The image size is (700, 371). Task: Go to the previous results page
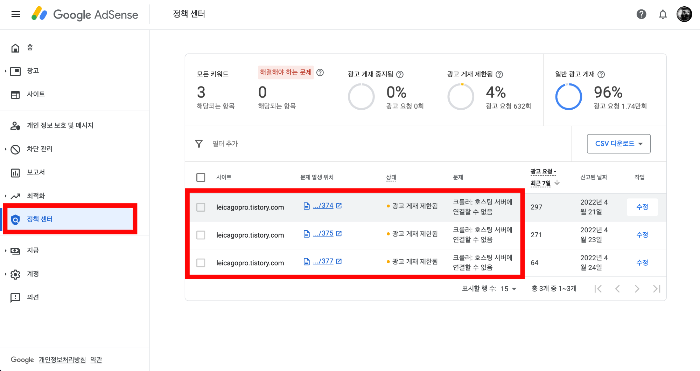[617, 289]
